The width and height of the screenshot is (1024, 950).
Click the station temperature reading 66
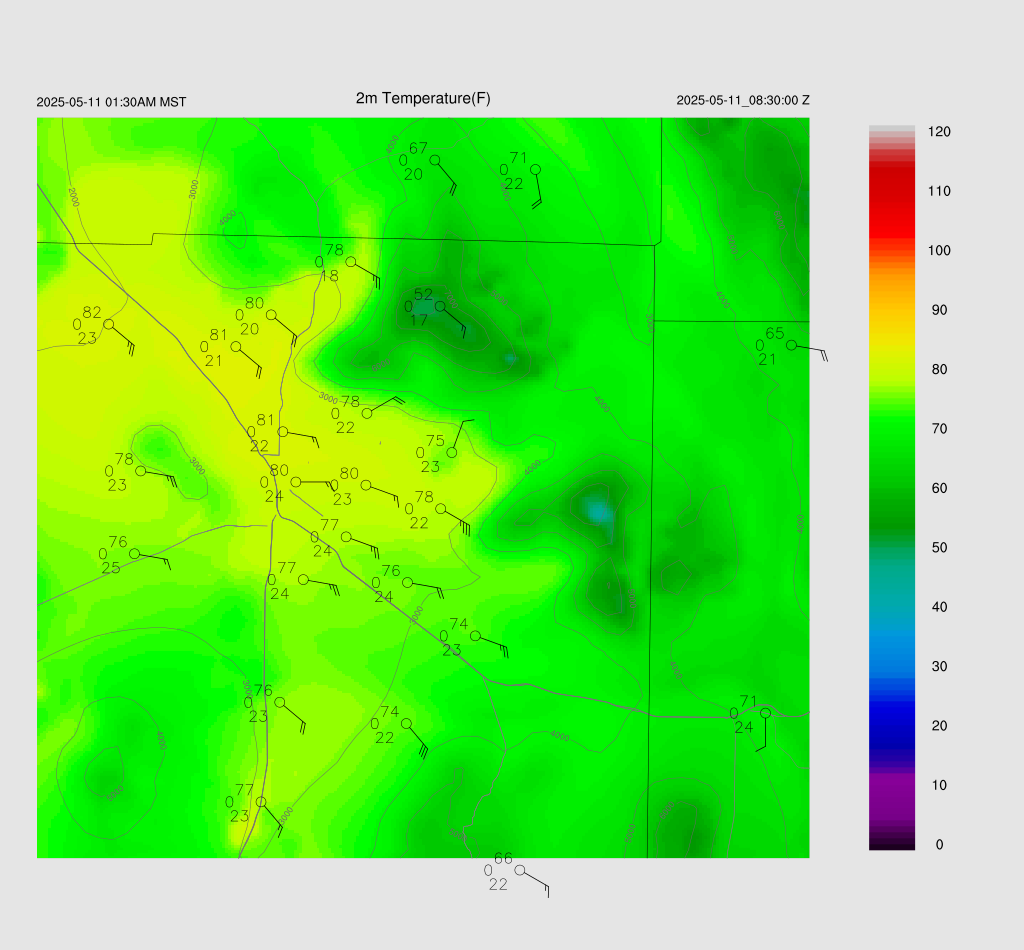[504, 859]
